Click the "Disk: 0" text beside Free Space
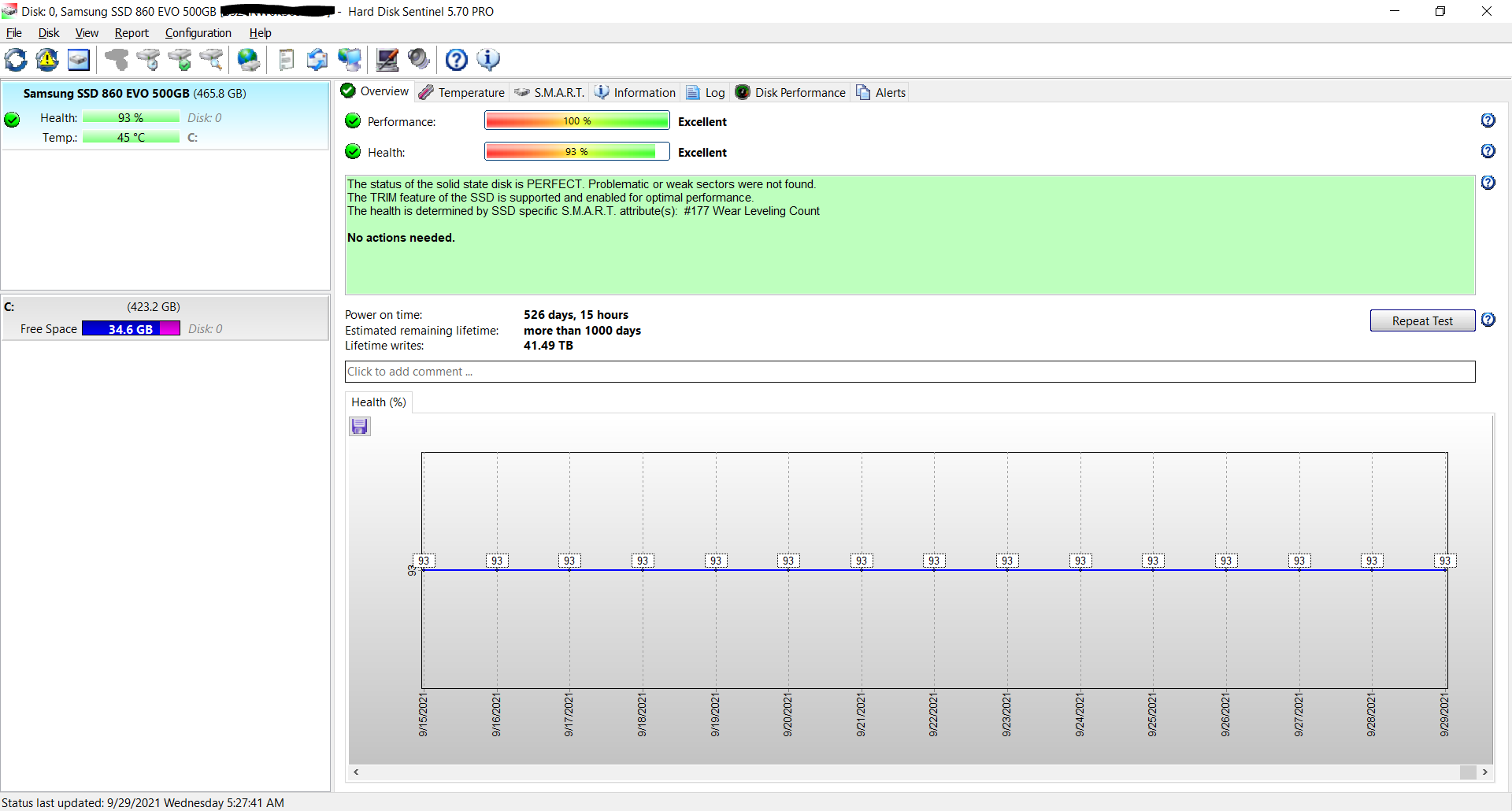The width and height of the screenshot is (1512, 811). click(205, 329)
